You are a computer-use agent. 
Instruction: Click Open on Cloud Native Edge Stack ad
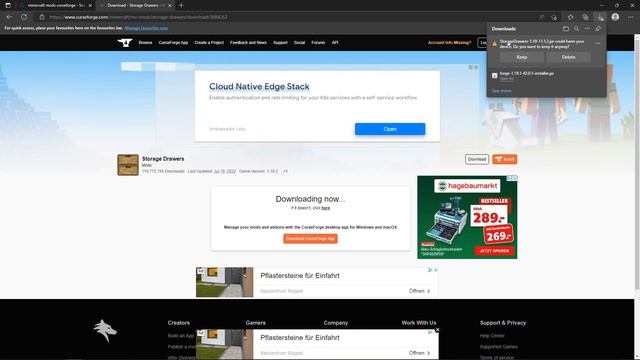390,129
